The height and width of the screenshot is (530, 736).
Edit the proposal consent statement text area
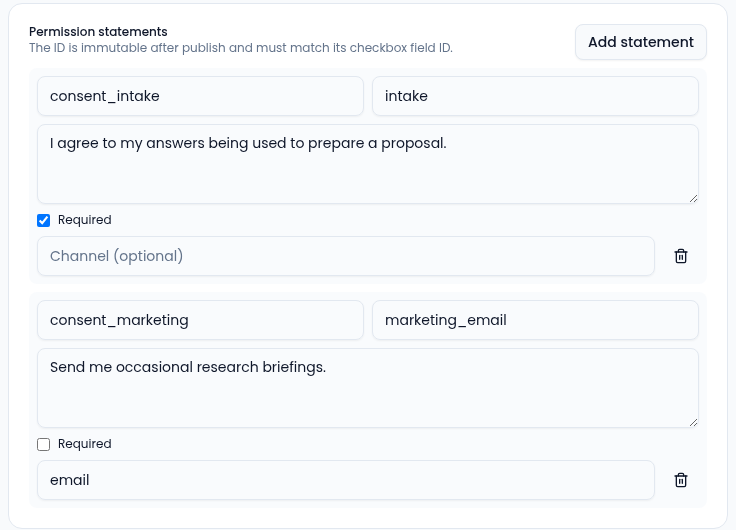[368, 164]
